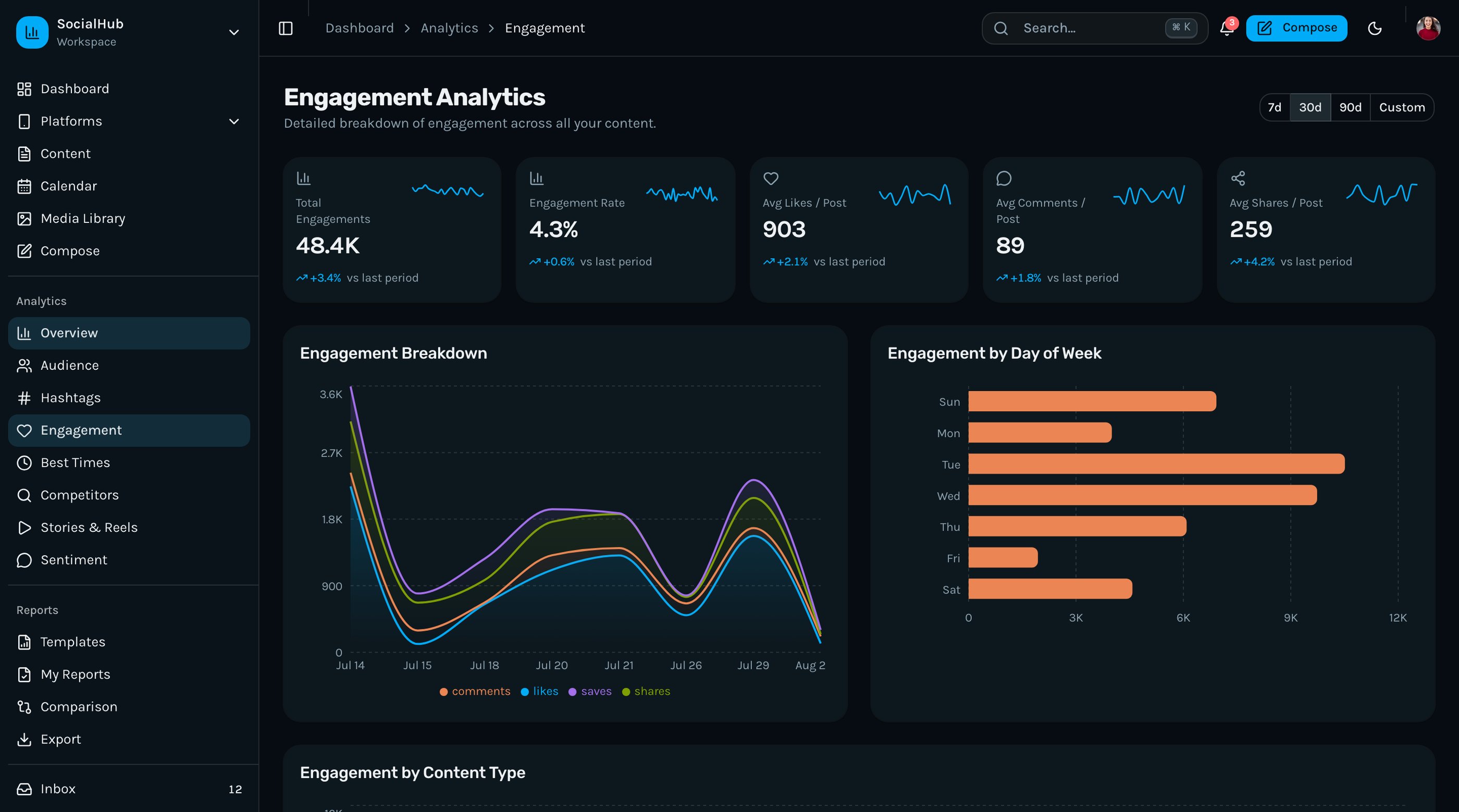1459x812 pixels.
Task: Open the Calendar sidebar icon
Action: pos(24,186)
